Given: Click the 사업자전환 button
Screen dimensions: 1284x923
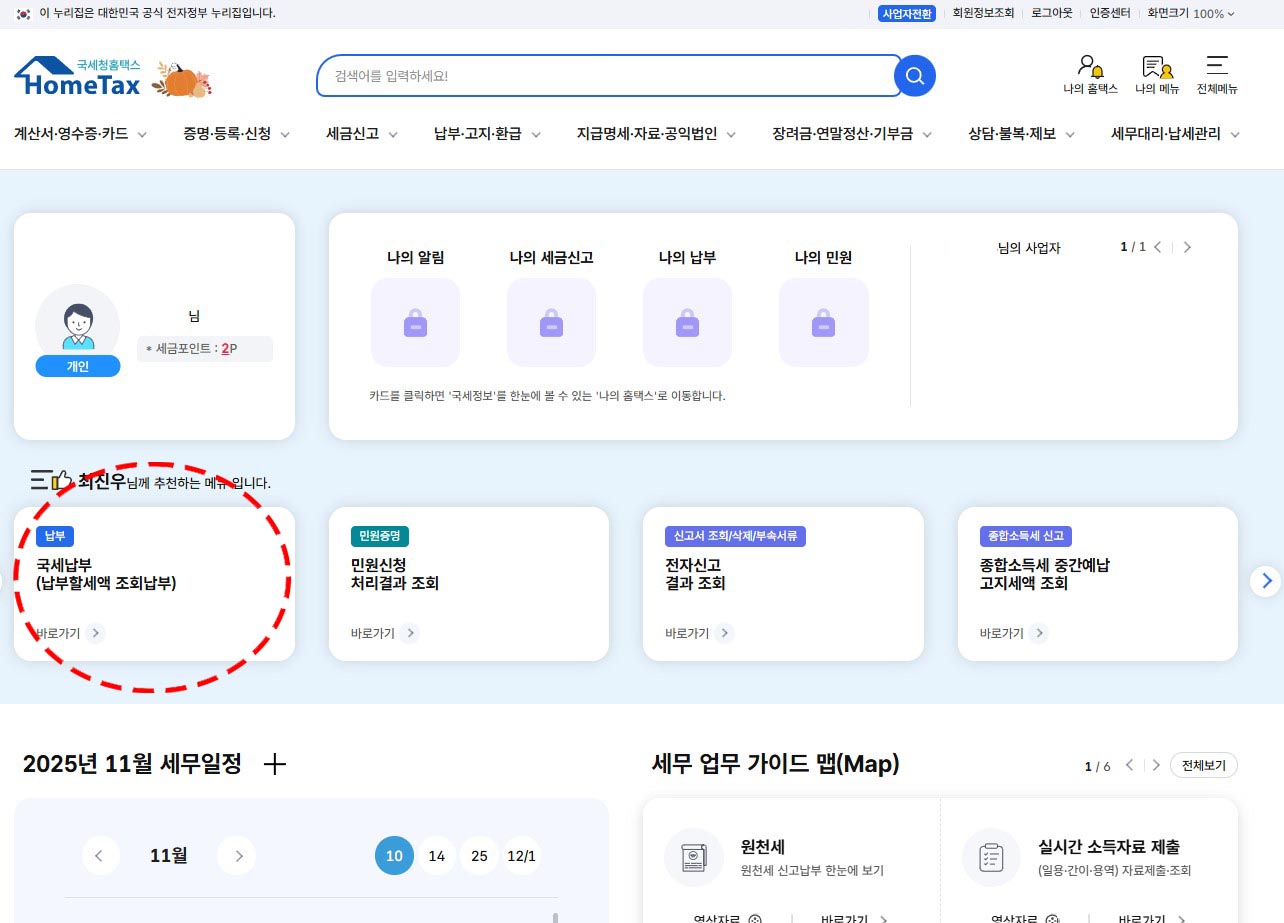Looking at the screenshot, I should pyautogui.click(x=907, y=13).
